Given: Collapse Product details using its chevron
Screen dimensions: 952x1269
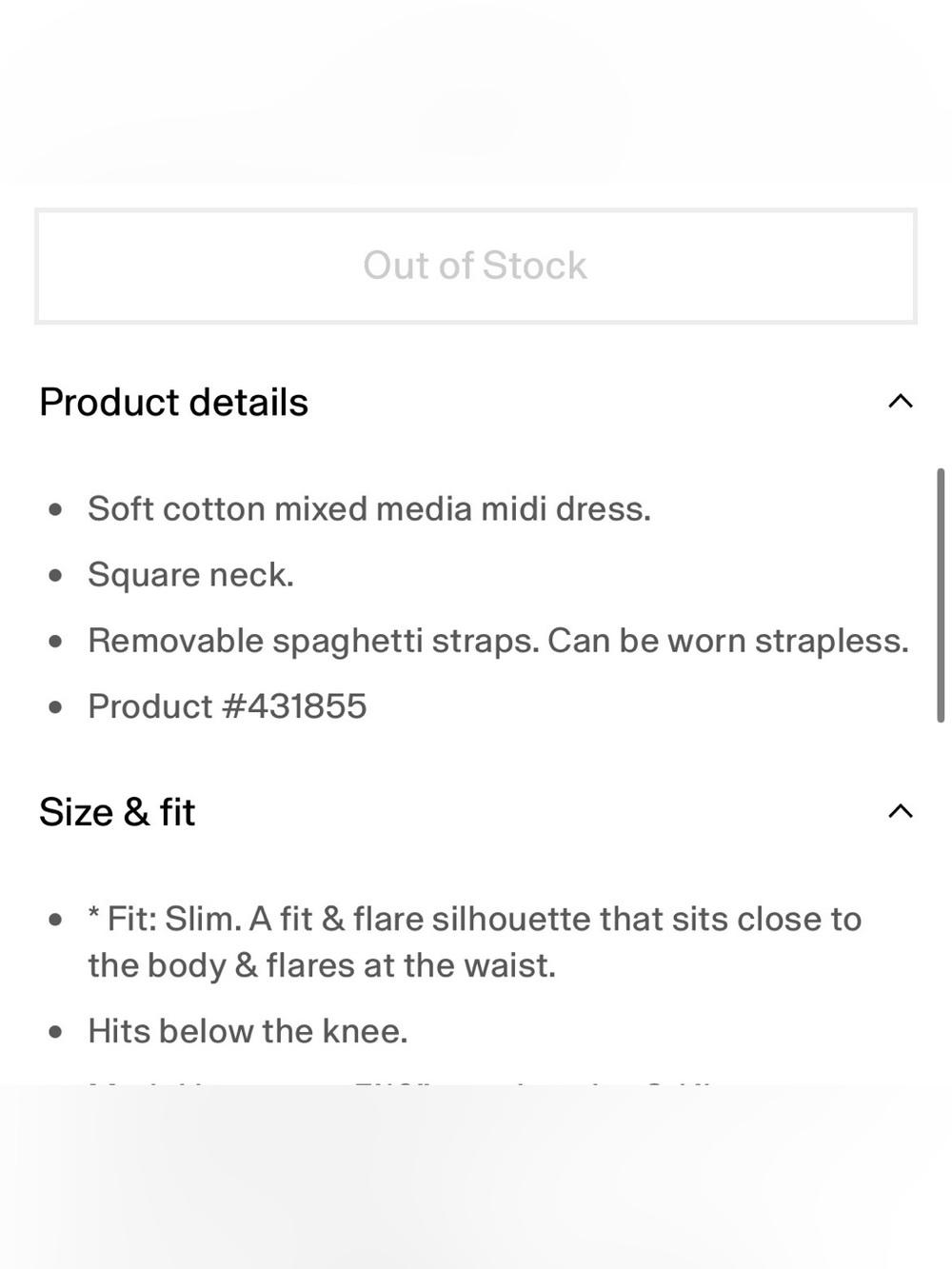Looking at the screenshot, I should 900,402.
